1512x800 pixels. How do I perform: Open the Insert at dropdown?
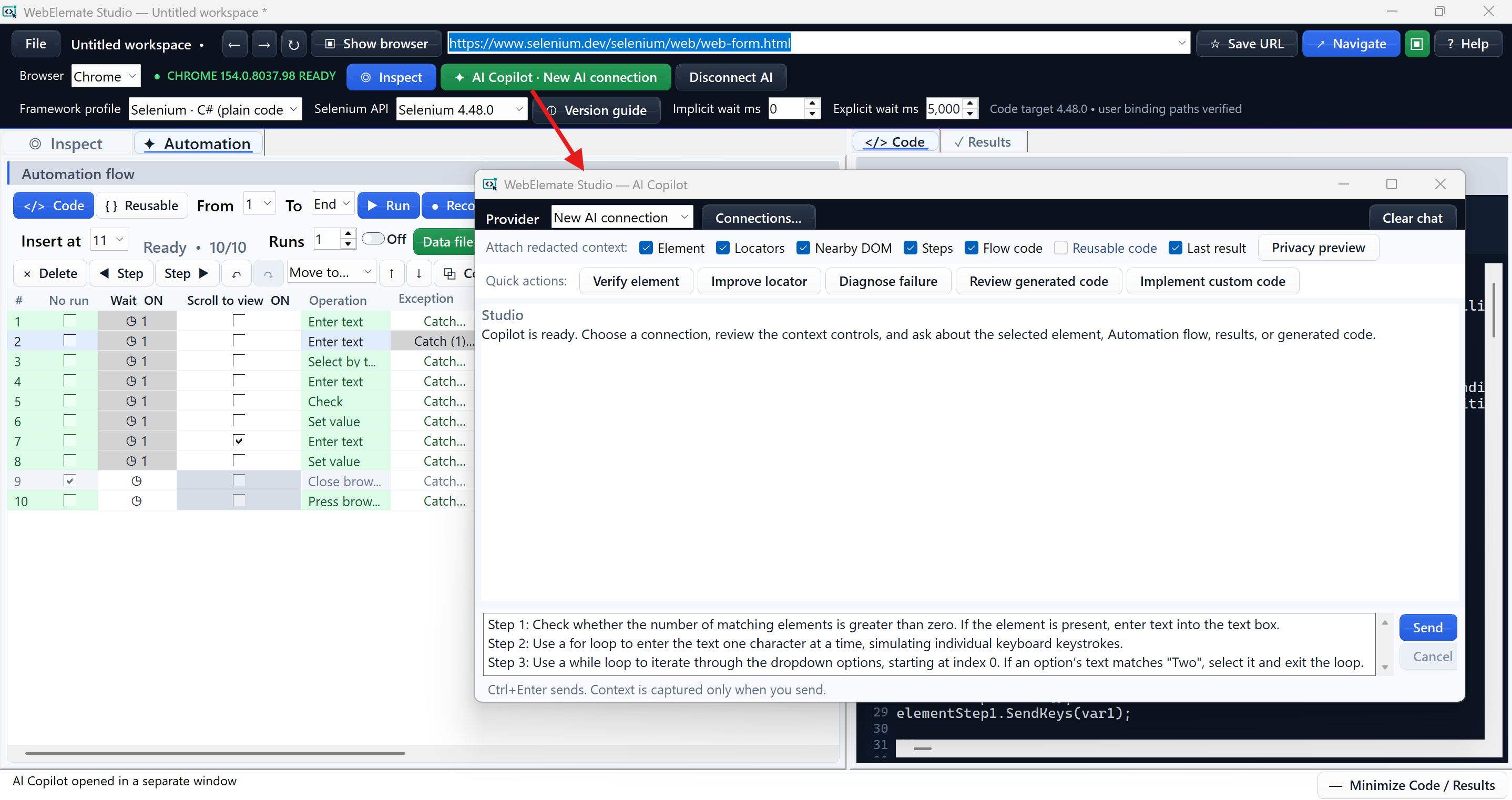click(x=109, y=240)
